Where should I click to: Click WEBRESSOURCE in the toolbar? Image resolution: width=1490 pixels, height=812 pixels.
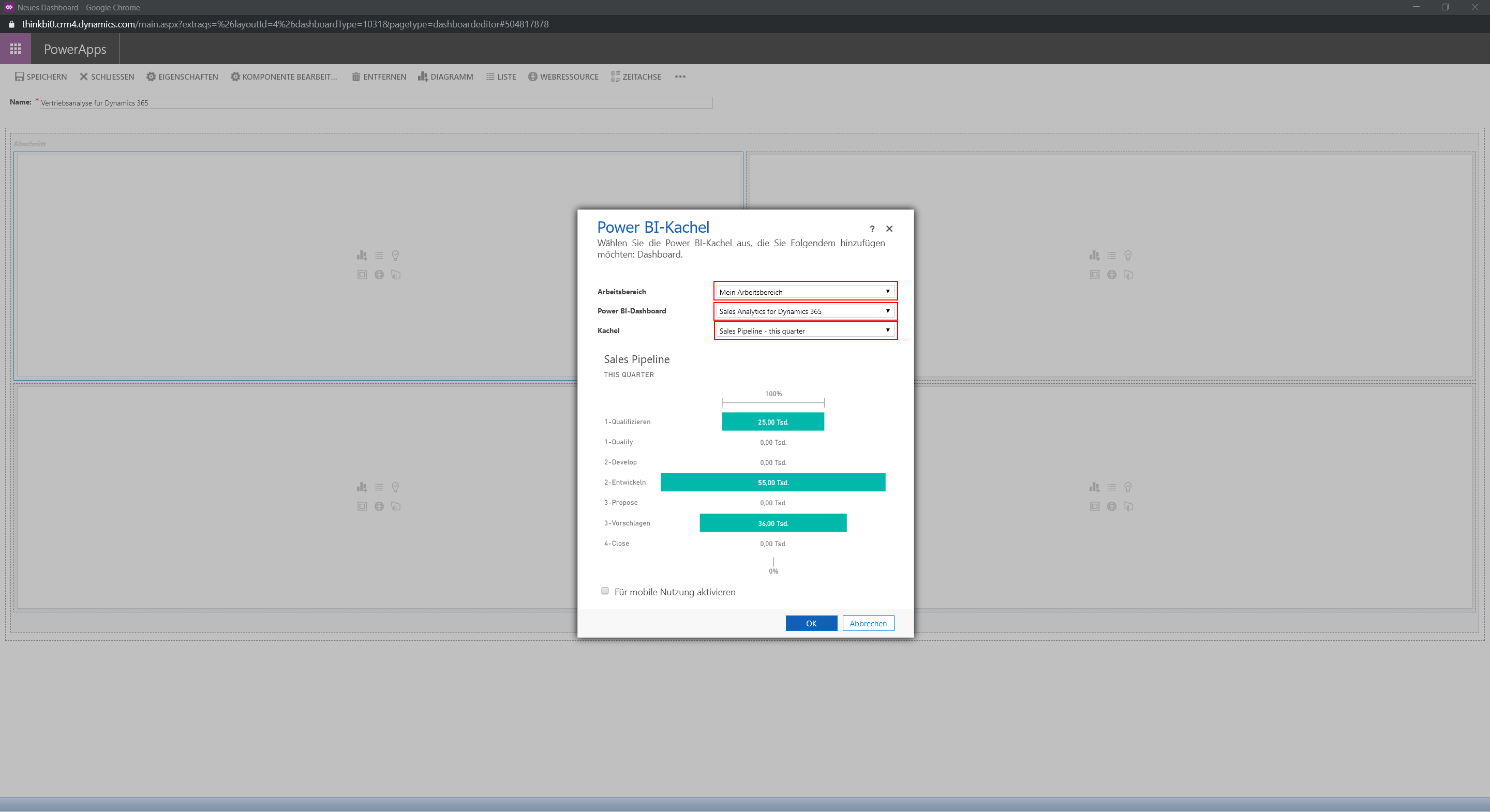[x=563, y=77]
